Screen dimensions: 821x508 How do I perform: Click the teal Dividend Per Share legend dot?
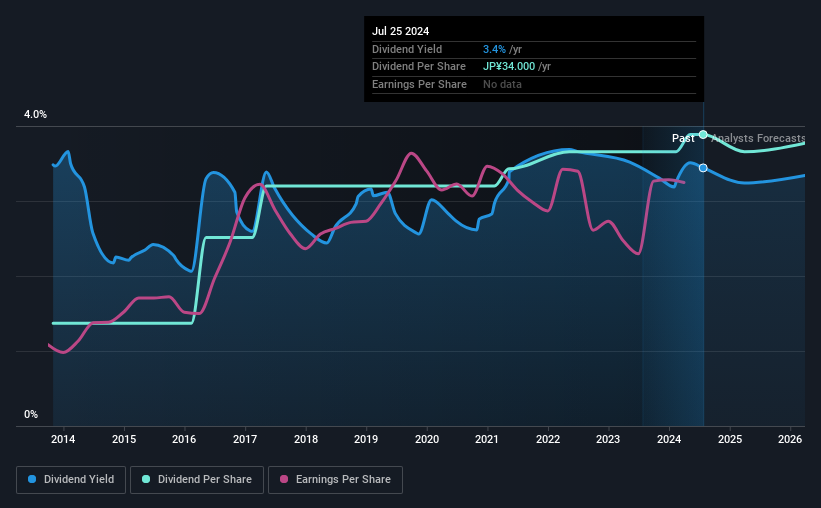click(146, 479)
